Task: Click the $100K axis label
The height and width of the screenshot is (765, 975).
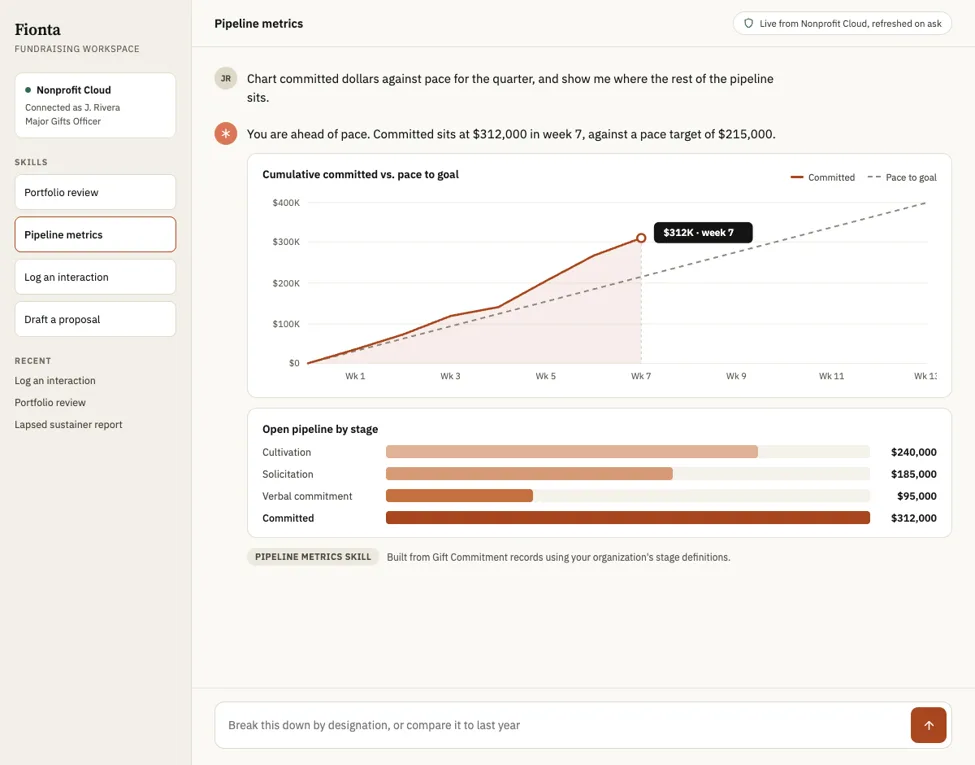Action: (x=286, y=323)
